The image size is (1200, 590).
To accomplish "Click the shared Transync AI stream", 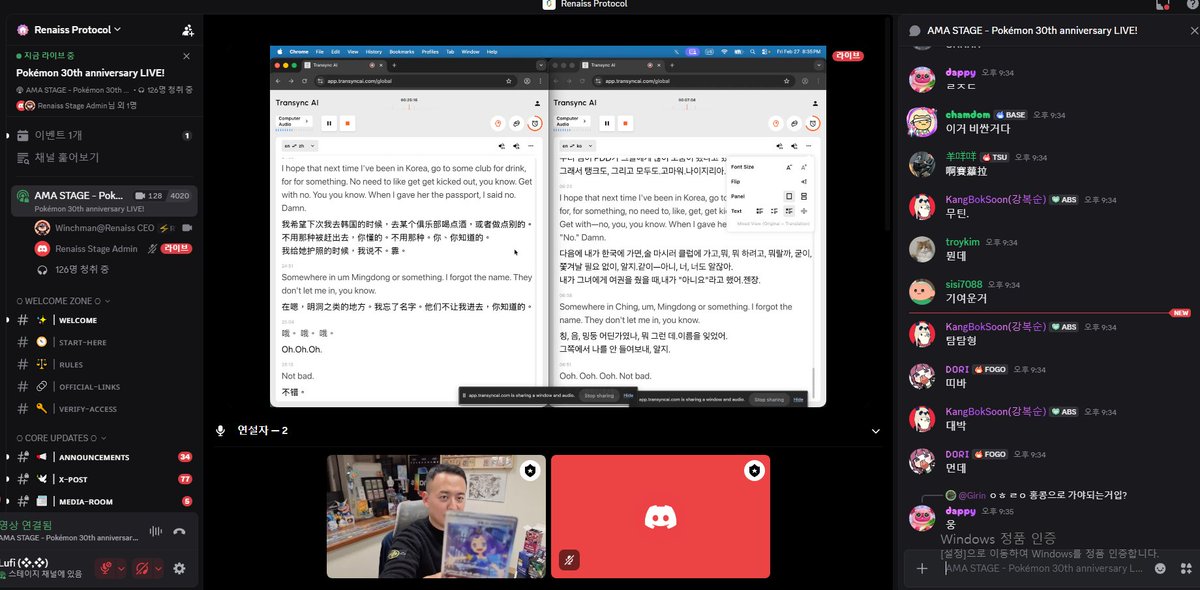I will pos(548,226).
